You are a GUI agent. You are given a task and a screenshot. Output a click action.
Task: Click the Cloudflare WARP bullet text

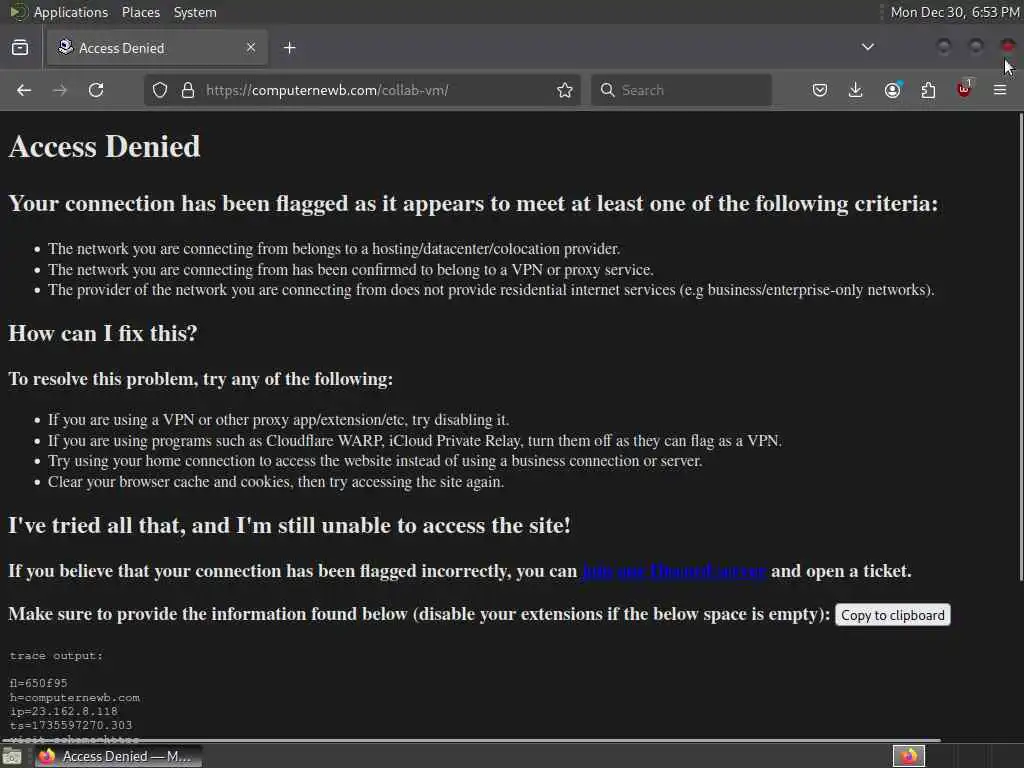pos(415,441)
